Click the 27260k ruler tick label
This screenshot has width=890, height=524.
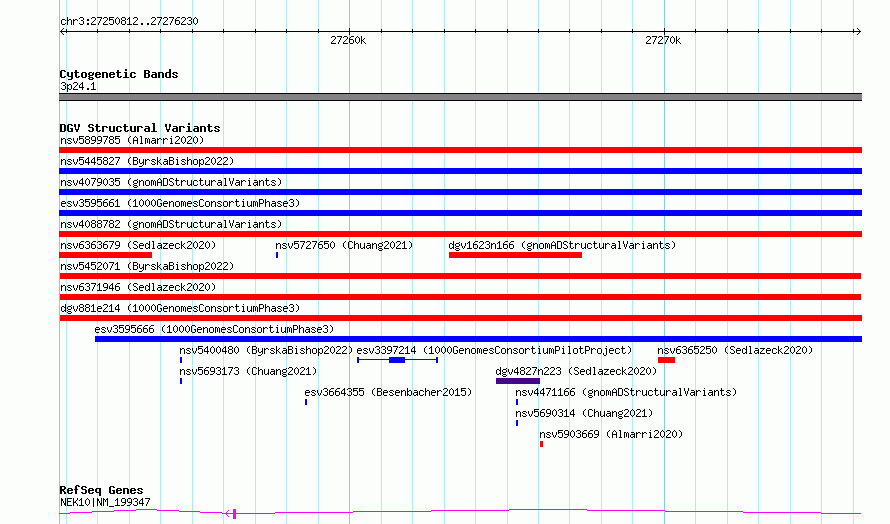348,40
